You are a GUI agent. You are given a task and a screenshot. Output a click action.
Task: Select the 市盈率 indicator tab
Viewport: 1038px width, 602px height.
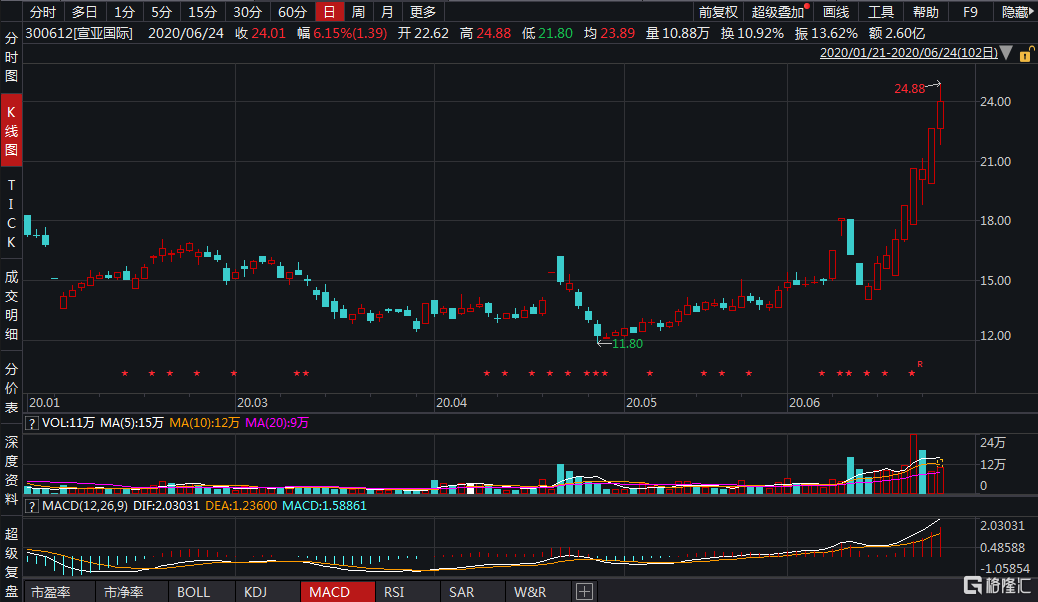point(50,592)
